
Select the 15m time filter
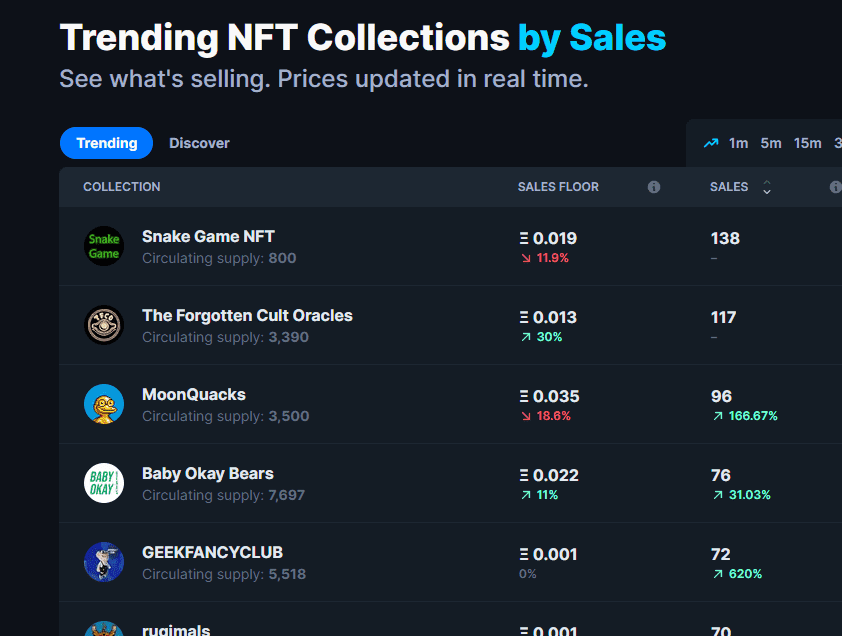(x=807, y=143)
